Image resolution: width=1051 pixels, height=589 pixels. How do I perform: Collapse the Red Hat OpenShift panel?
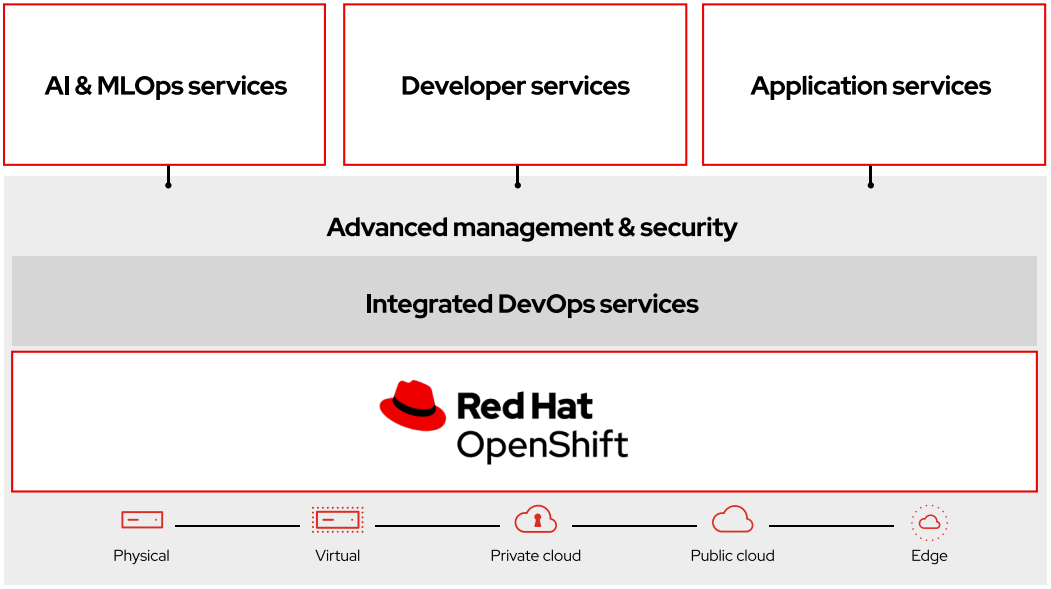(525, 420)
